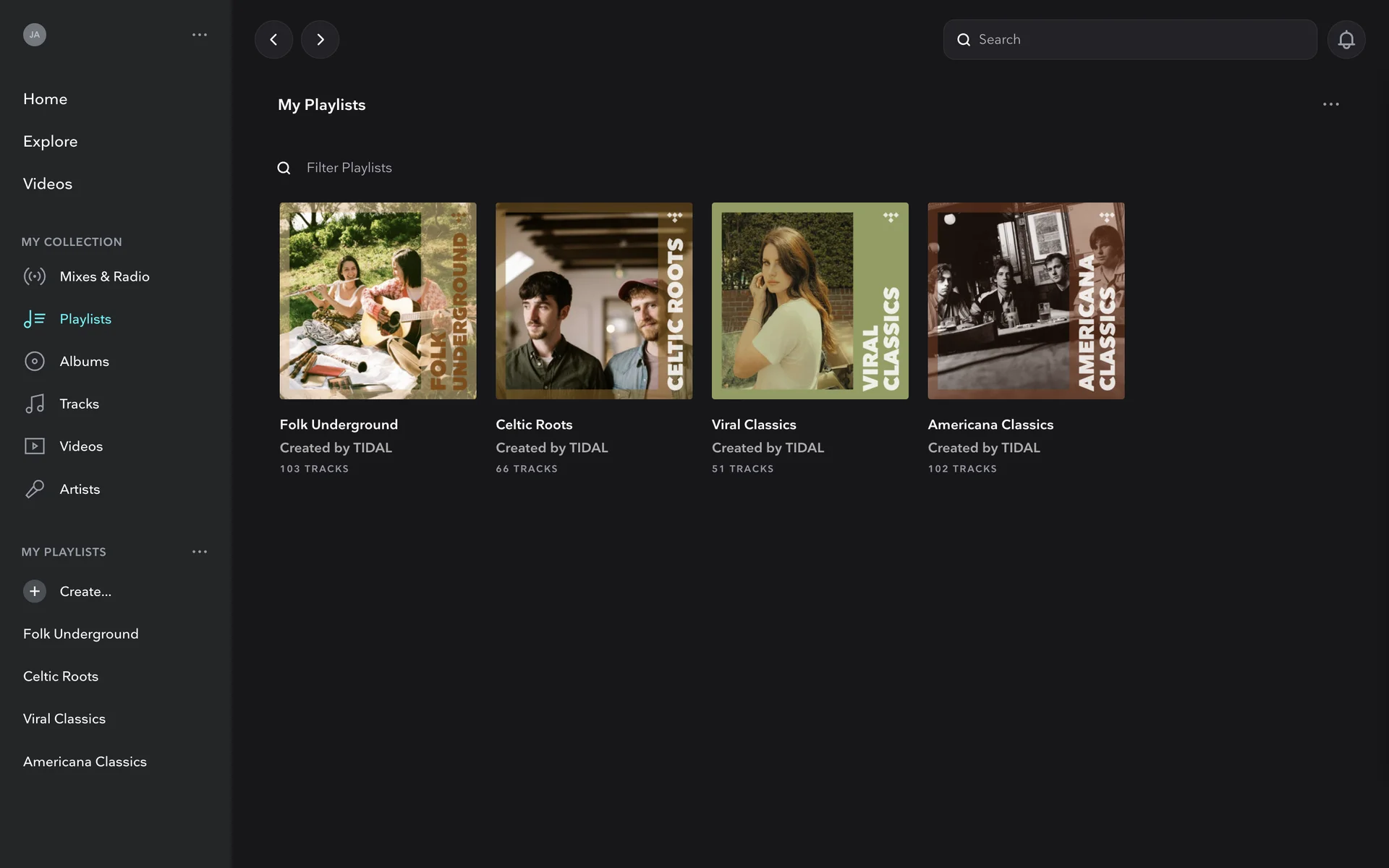The image size is (1389, 868).
Task: Open the My Playlists page options menu
Action: 1330,104
